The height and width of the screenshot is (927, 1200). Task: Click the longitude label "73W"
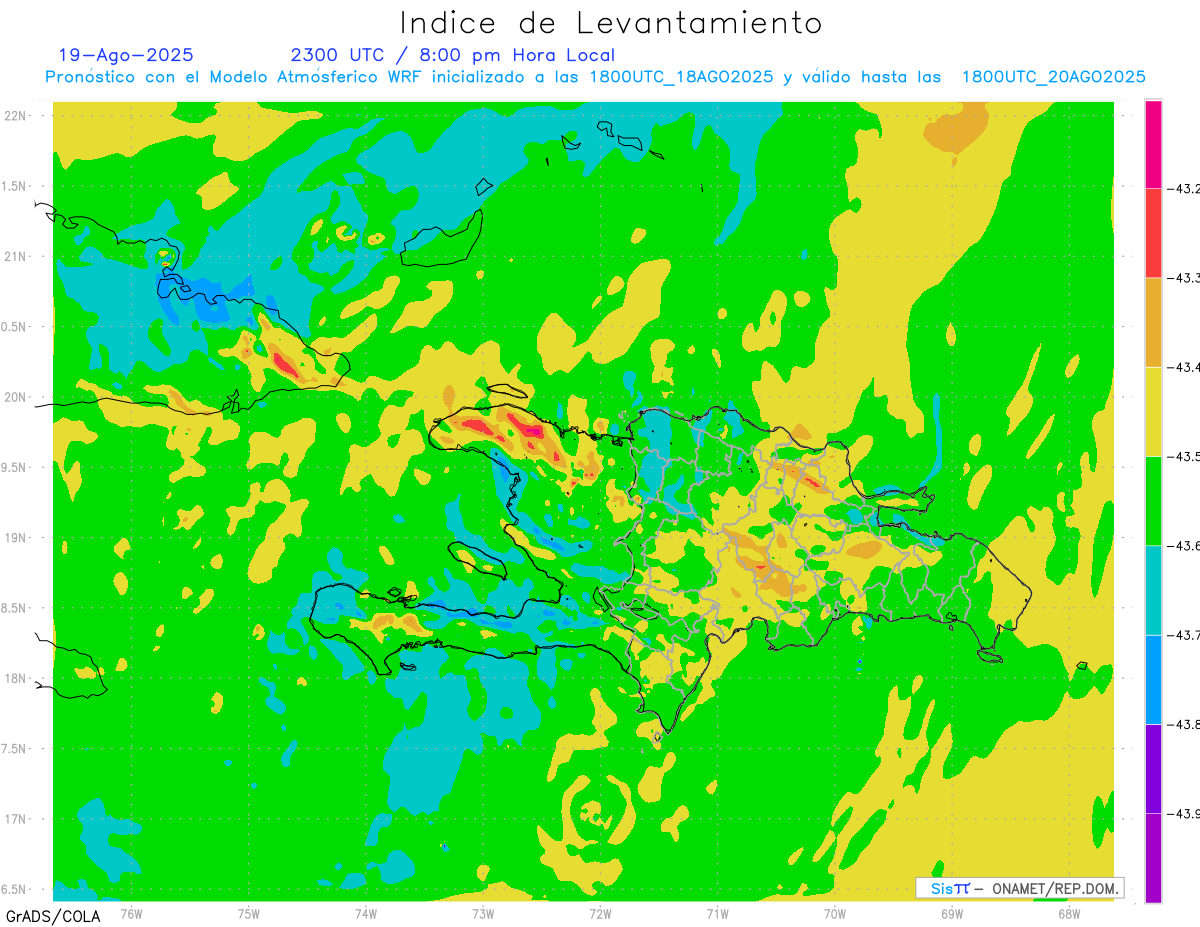click(x=483, y=913)
